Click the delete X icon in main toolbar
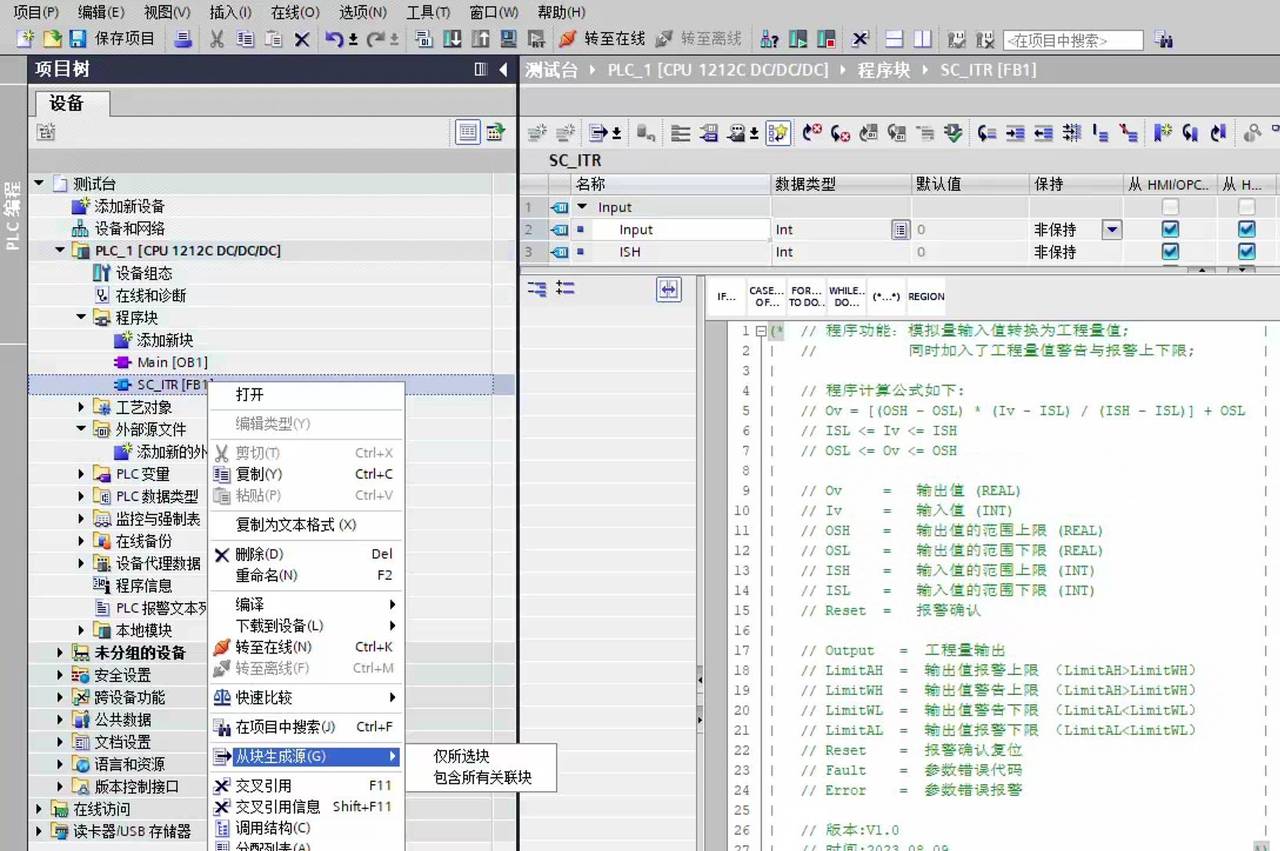1280x851 pixels. 302,39
